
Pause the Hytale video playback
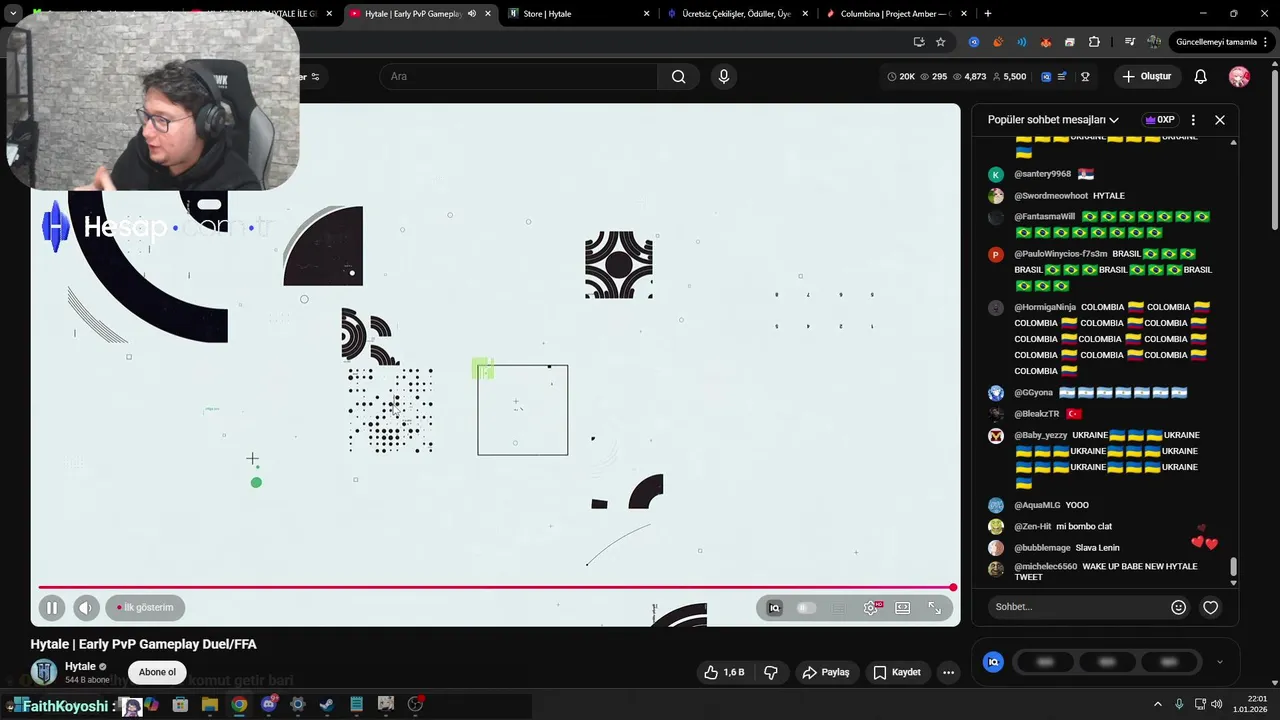coord(51,607)
